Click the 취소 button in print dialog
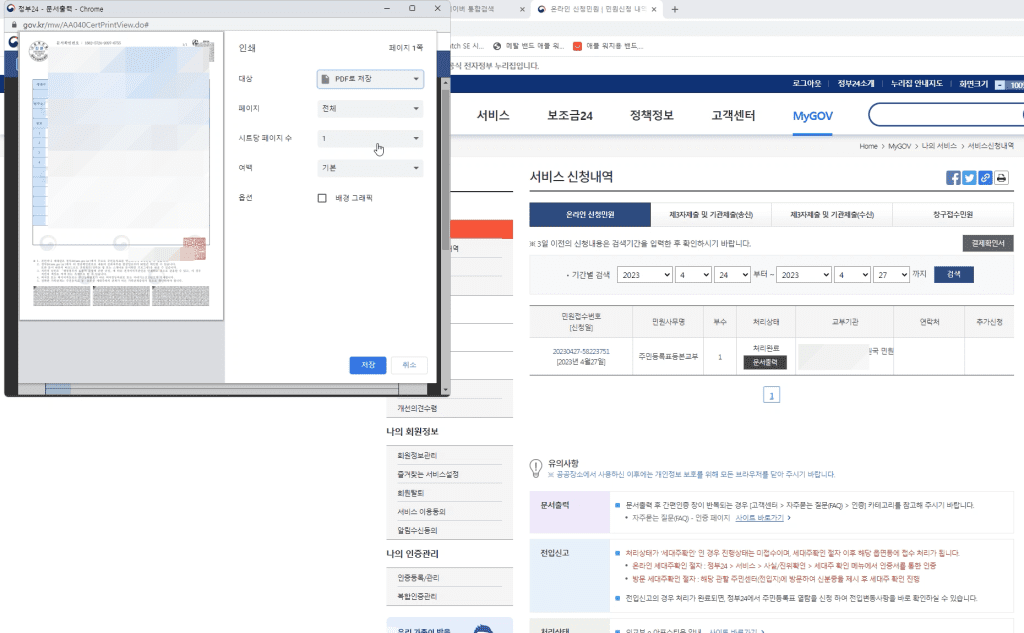This screenshot has width=1024, height=633. coord(409,365)
